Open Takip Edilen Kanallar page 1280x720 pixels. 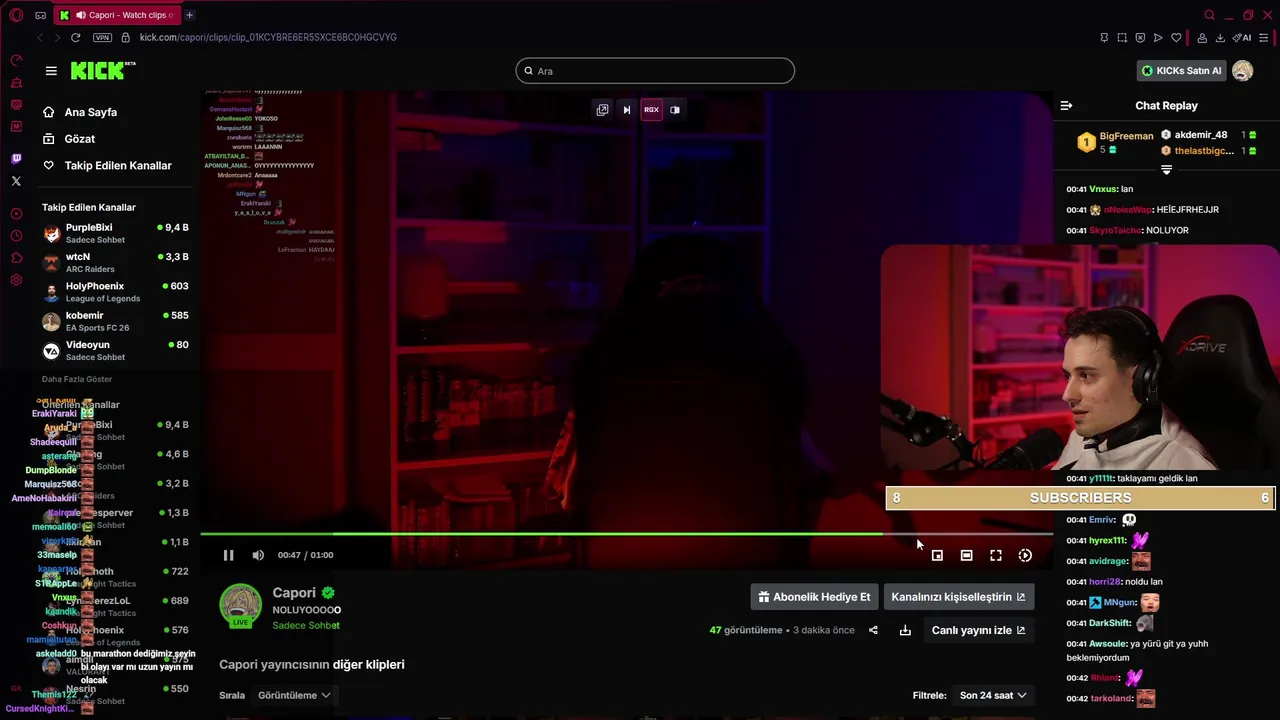pos(108,165)
